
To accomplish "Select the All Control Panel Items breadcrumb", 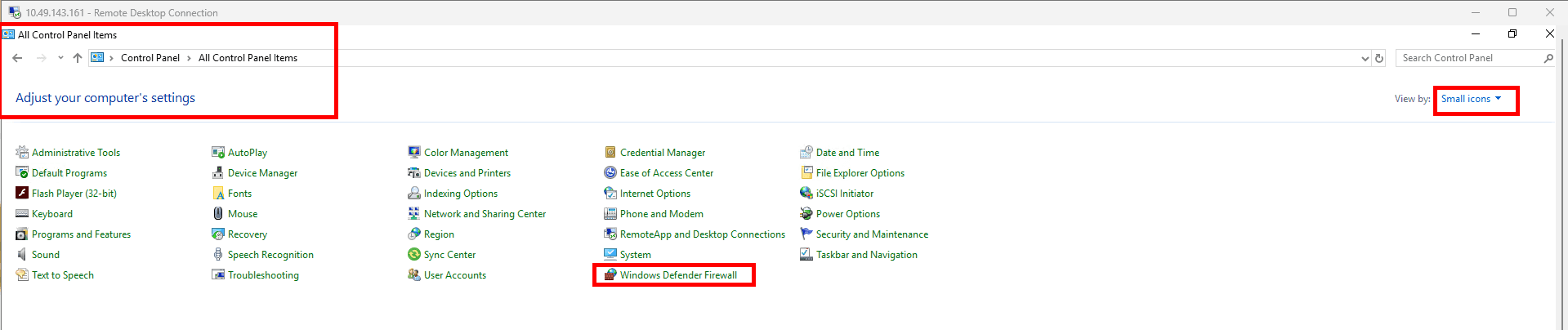I will (248, 58).
